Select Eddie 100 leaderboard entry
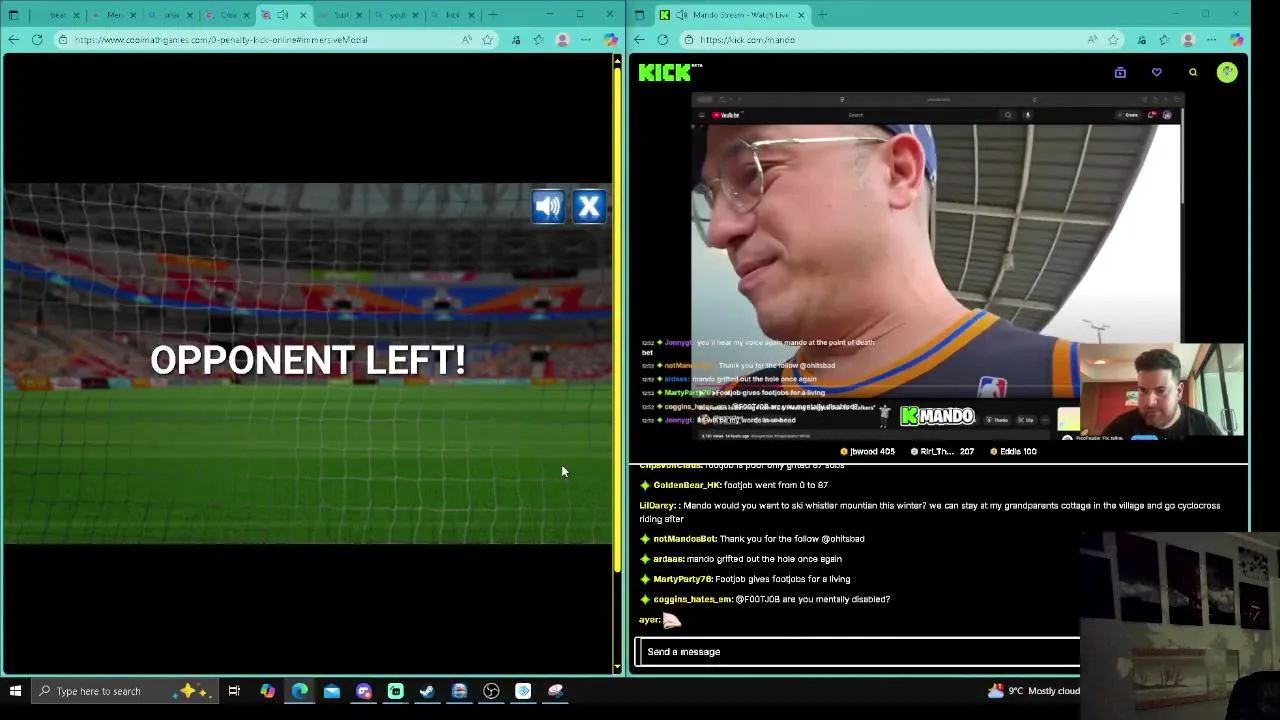The height and width of the screenshot is (720, 1280). coord(1013,451)
